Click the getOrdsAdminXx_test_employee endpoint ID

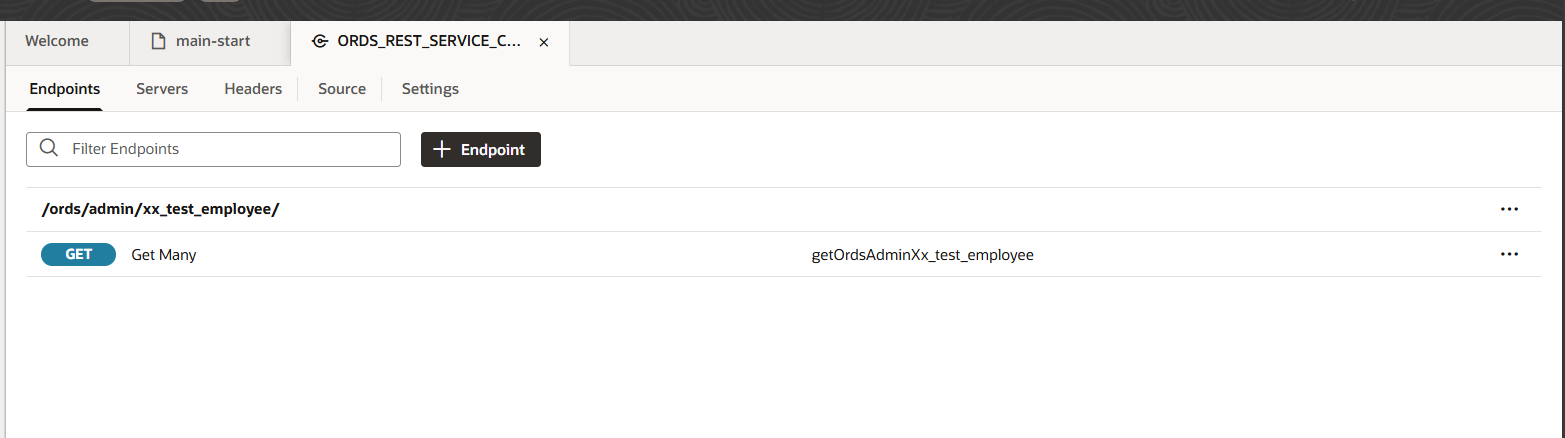pyautogui.click(x=922, y=255)
